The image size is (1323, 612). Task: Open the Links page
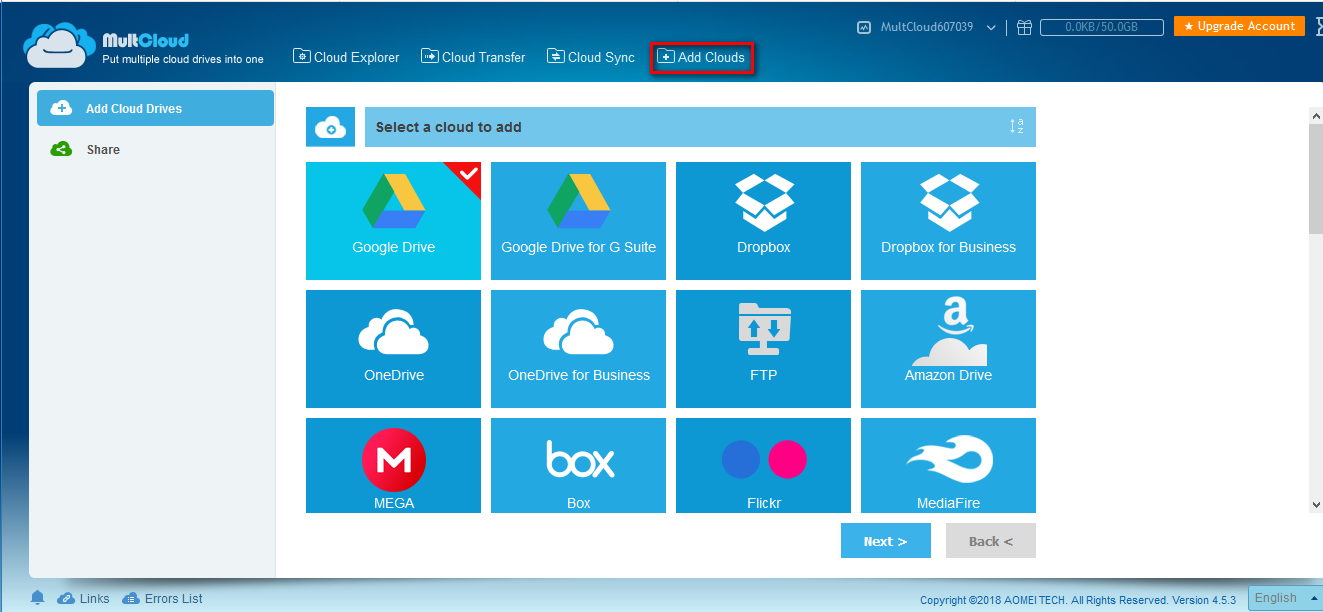tap(84, 598)
